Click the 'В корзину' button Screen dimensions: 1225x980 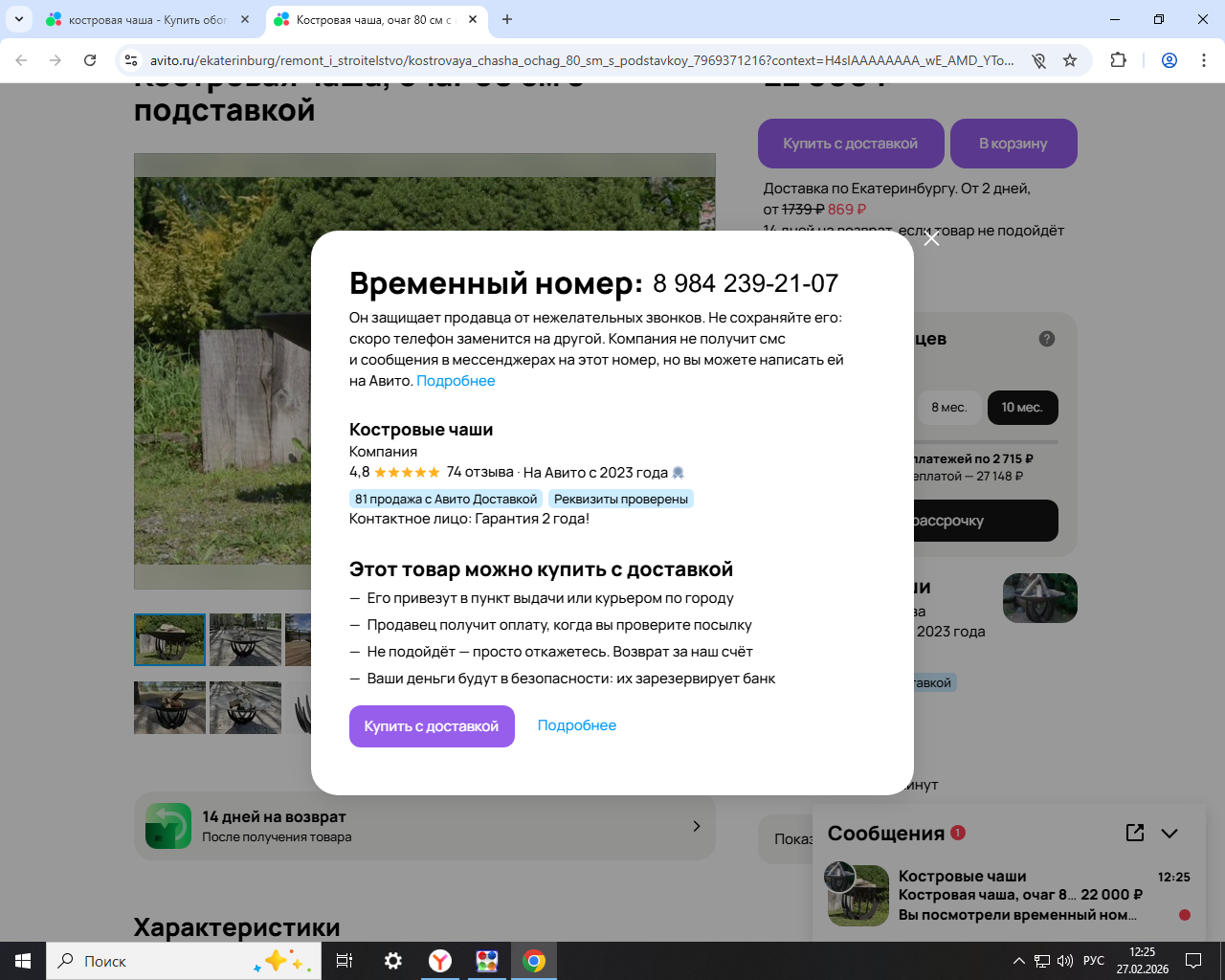point(1013,144)
